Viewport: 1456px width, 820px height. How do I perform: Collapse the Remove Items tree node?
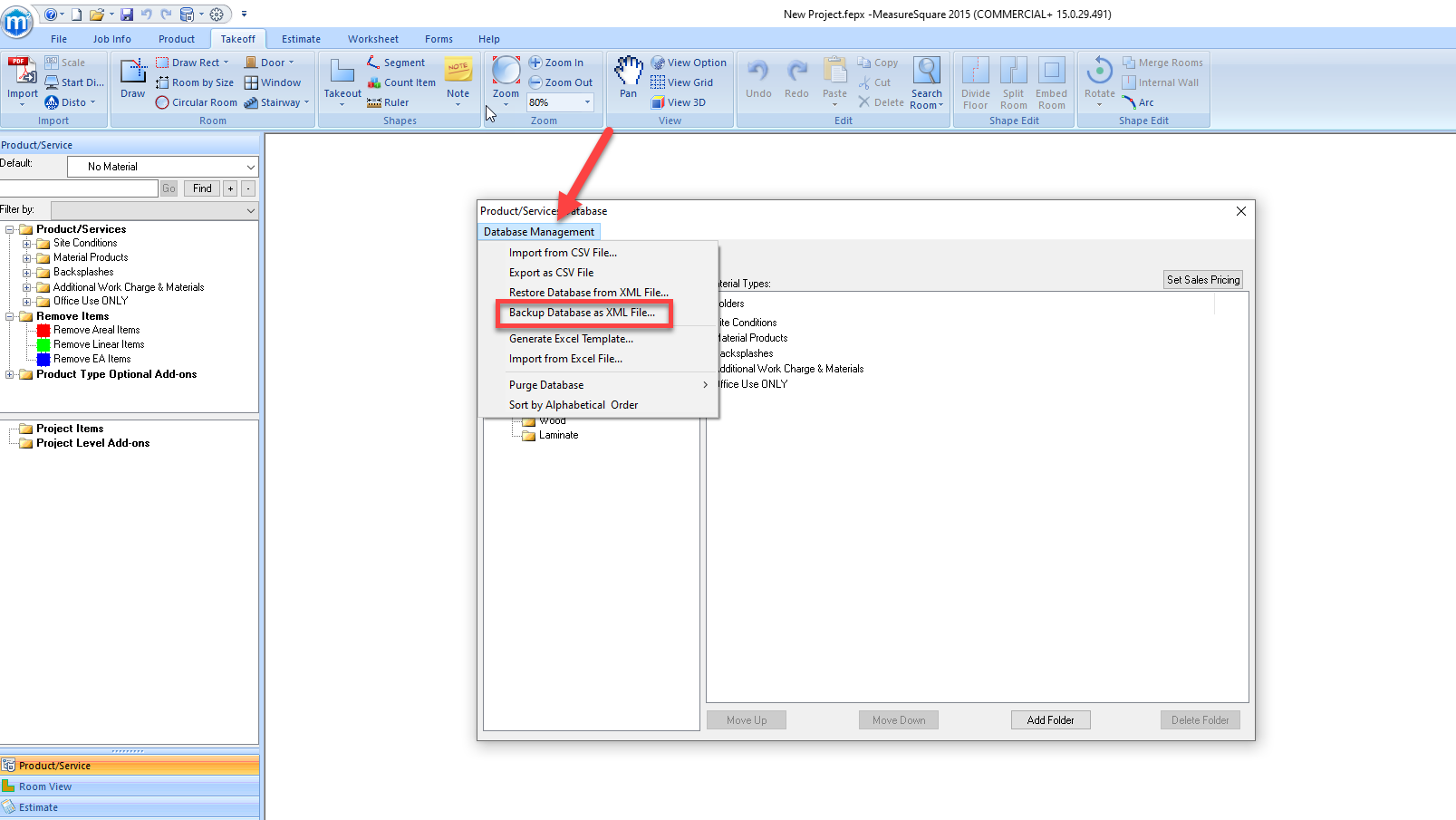(x=10, y=316)
